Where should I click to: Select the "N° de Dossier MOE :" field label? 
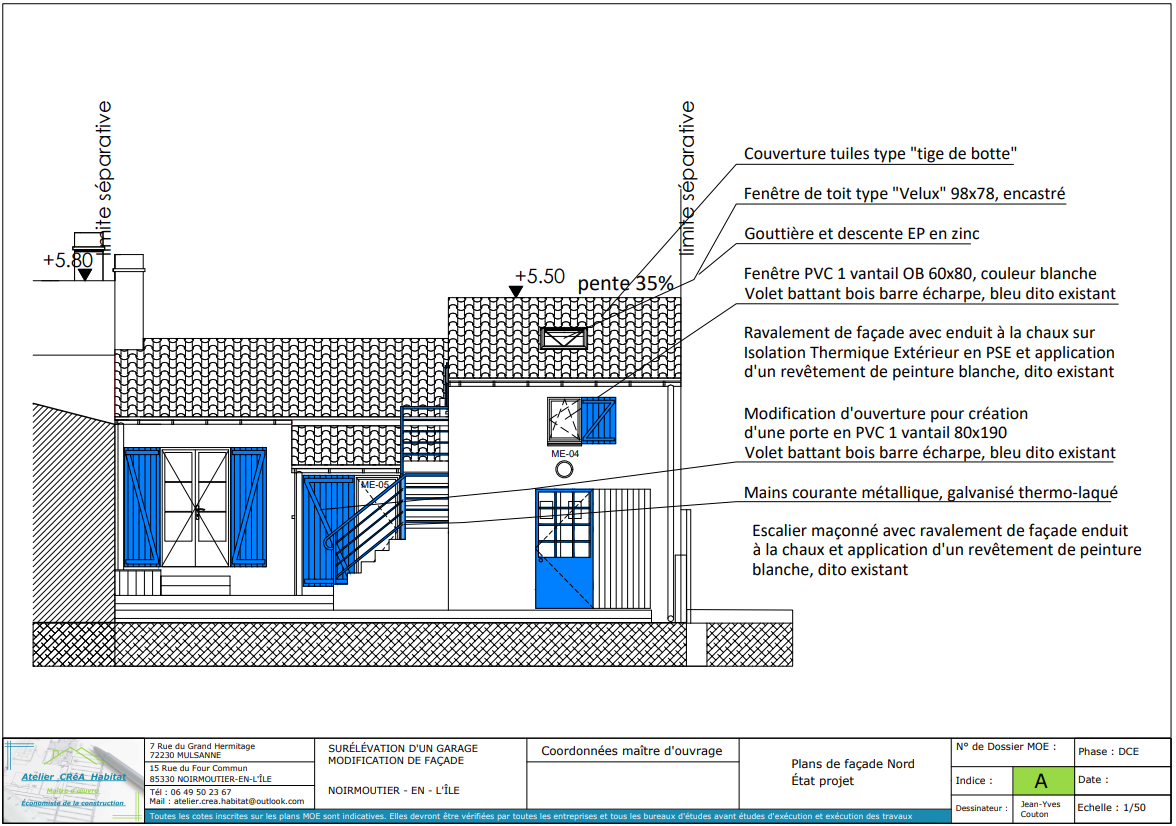tap(1006, 746)
